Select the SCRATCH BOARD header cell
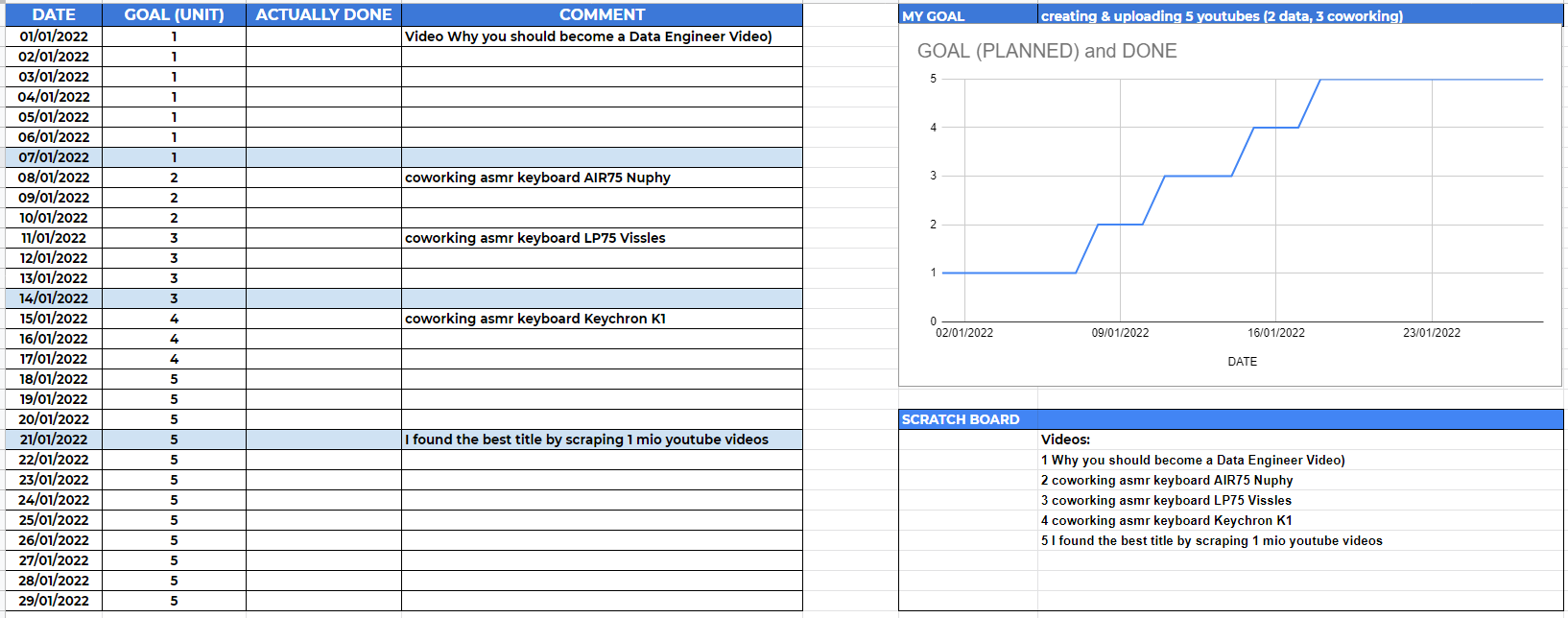This screenshot has height=618, width=1568. point(968,419)
